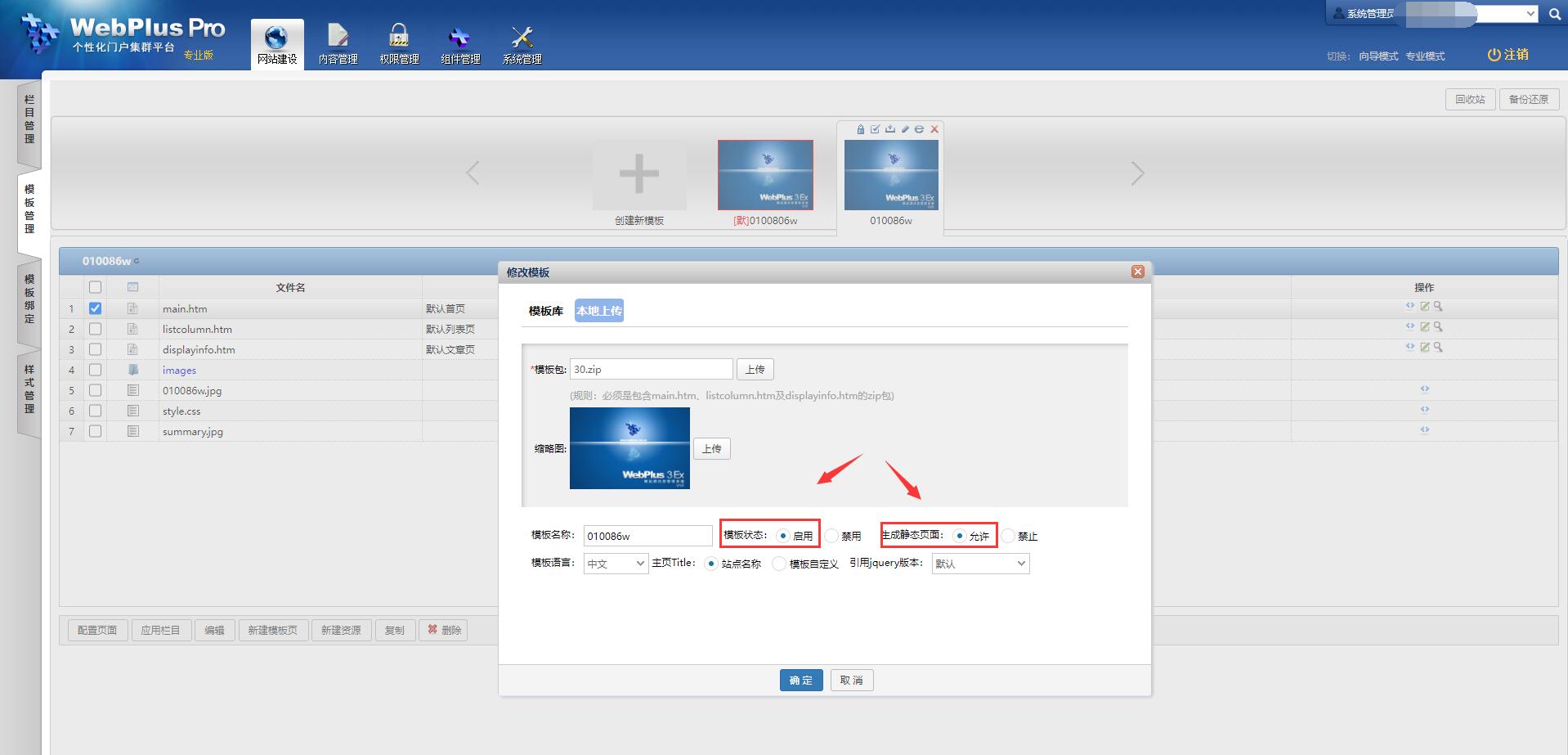Choose 模板自定义 for homepage Title
This screenshot has width=1568, height=755.
coord(779,564)
